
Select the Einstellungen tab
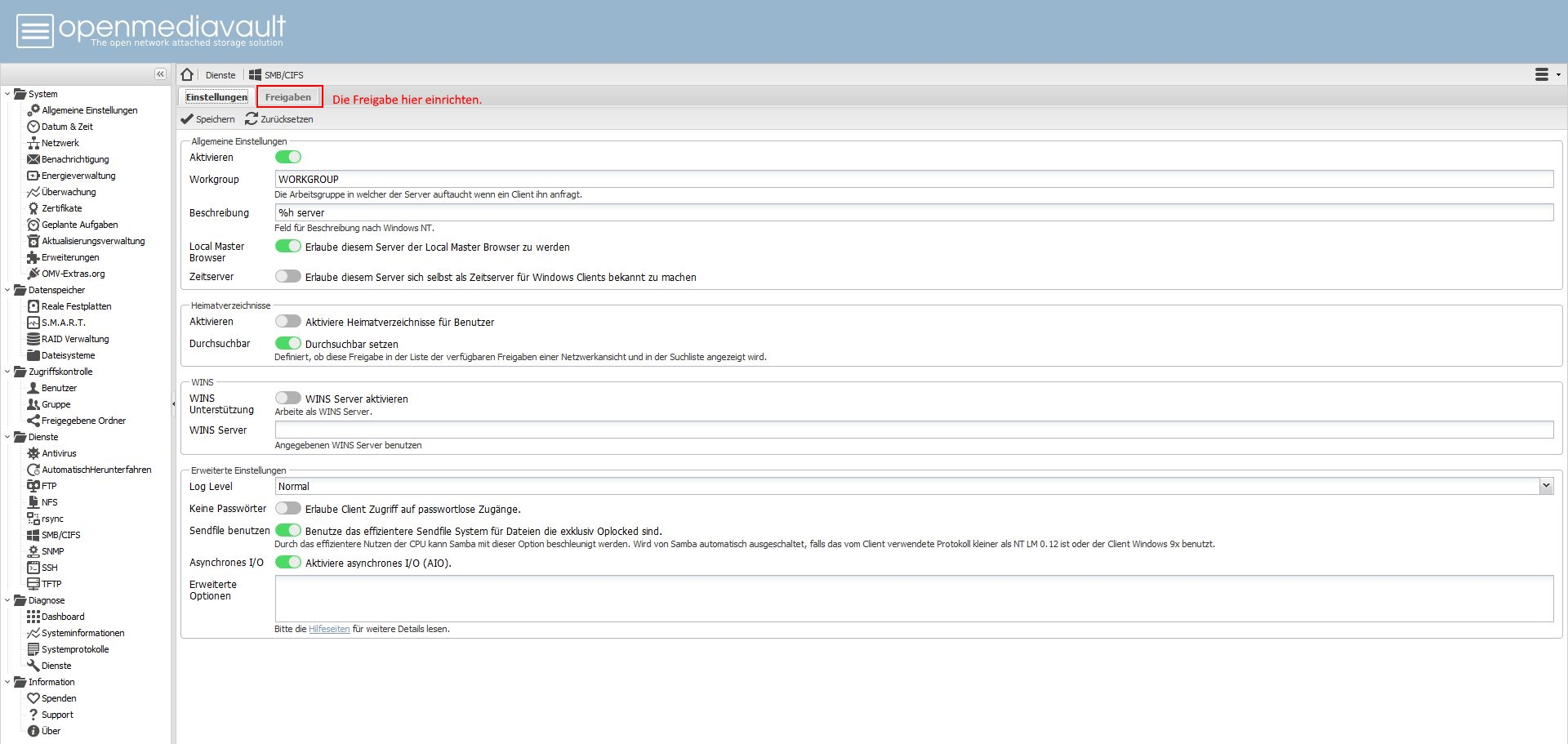point(216,97)
